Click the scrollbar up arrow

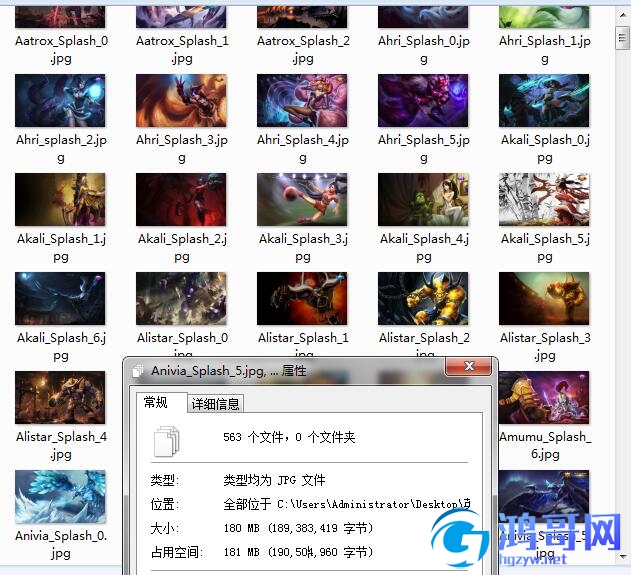(x=623, y=14)
